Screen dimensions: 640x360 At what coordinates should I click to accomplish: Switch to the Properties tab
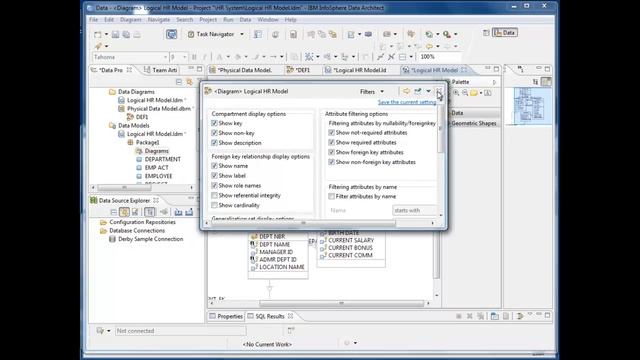point(226,316)
